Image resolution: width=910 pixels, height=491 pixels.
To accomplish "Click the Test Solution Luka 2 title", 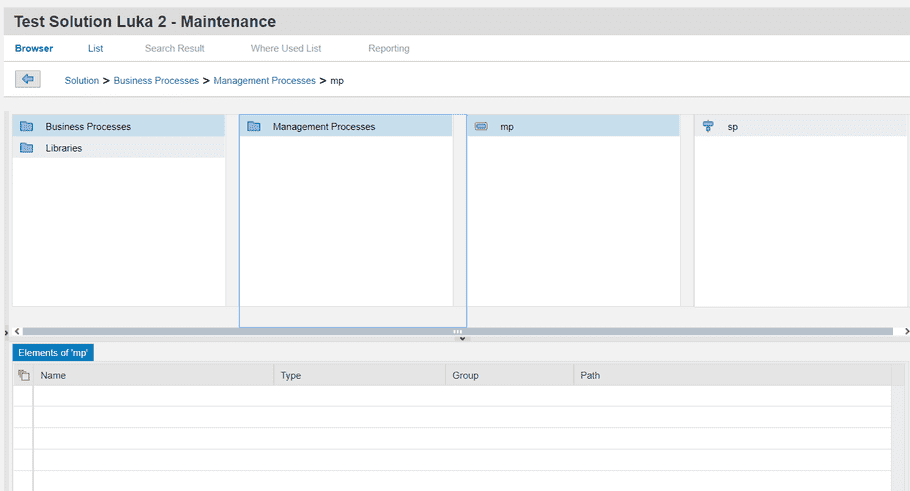I will 145,21.
